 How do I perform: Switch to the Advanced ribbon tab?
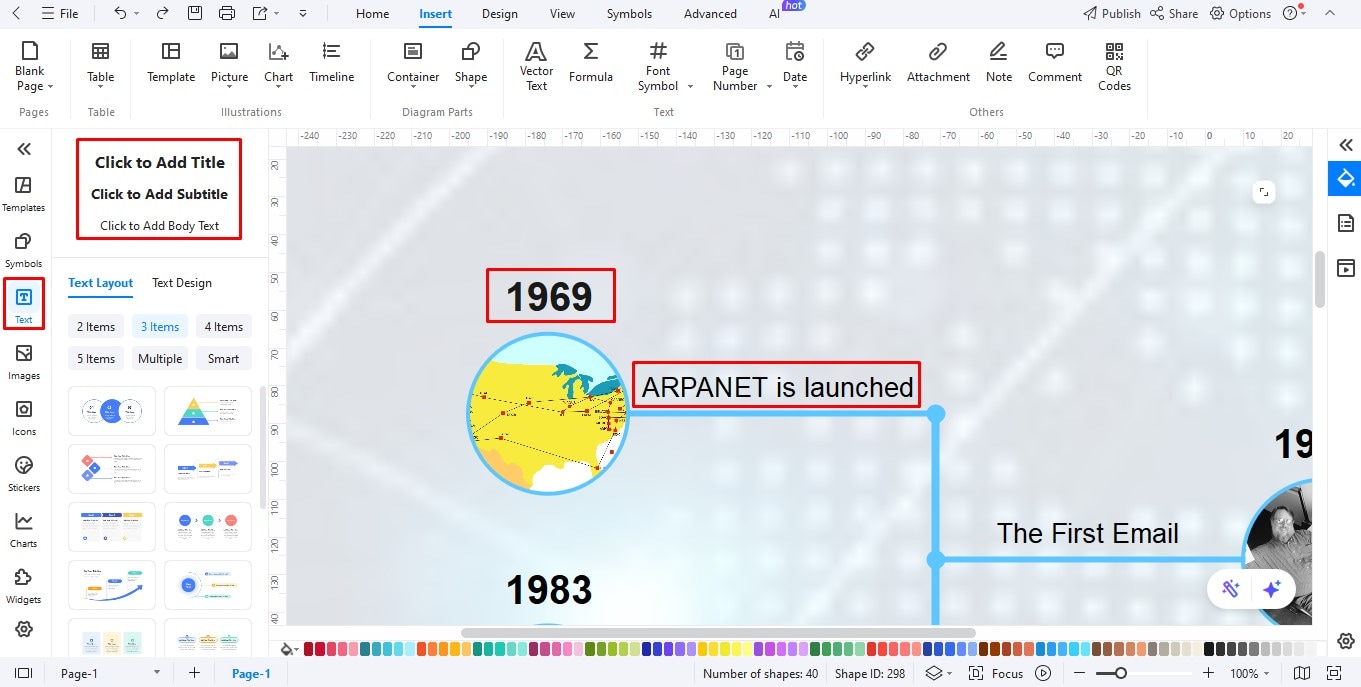tap(710, 14)
